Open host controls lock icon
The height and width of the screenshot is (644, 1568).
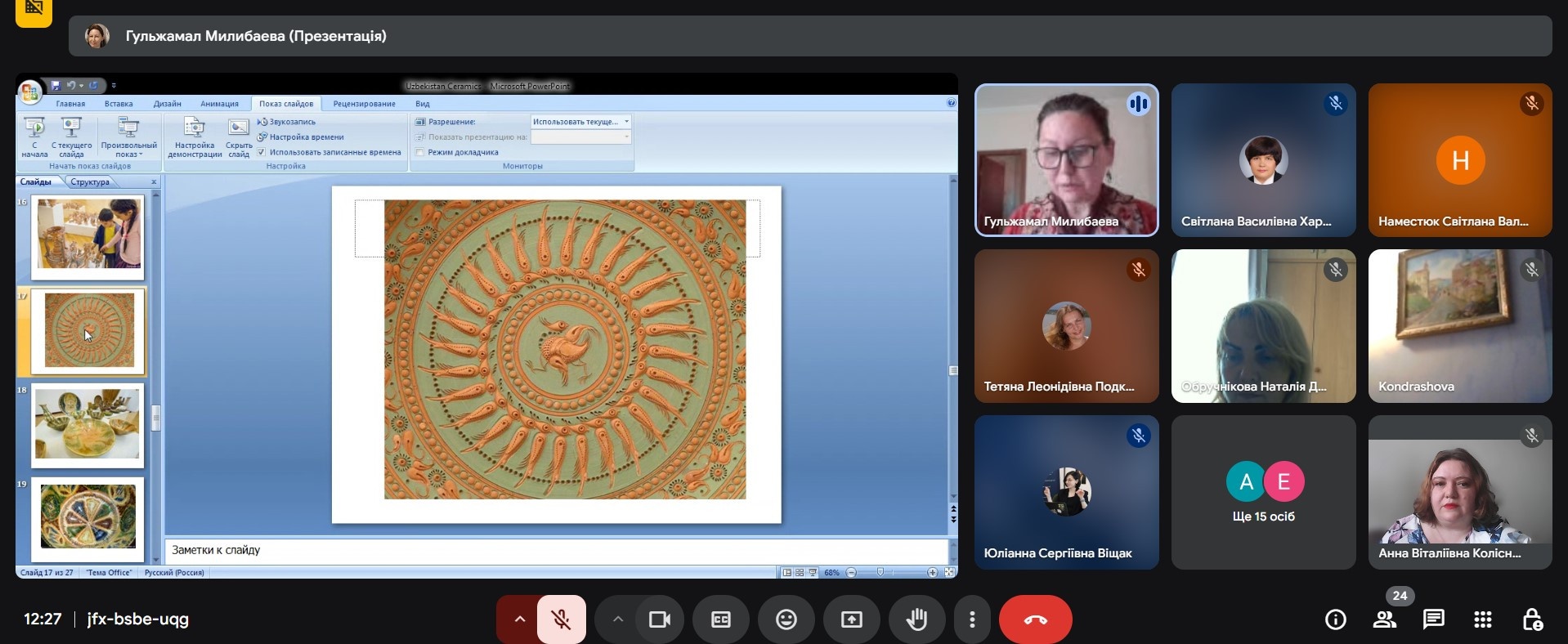1532,619
